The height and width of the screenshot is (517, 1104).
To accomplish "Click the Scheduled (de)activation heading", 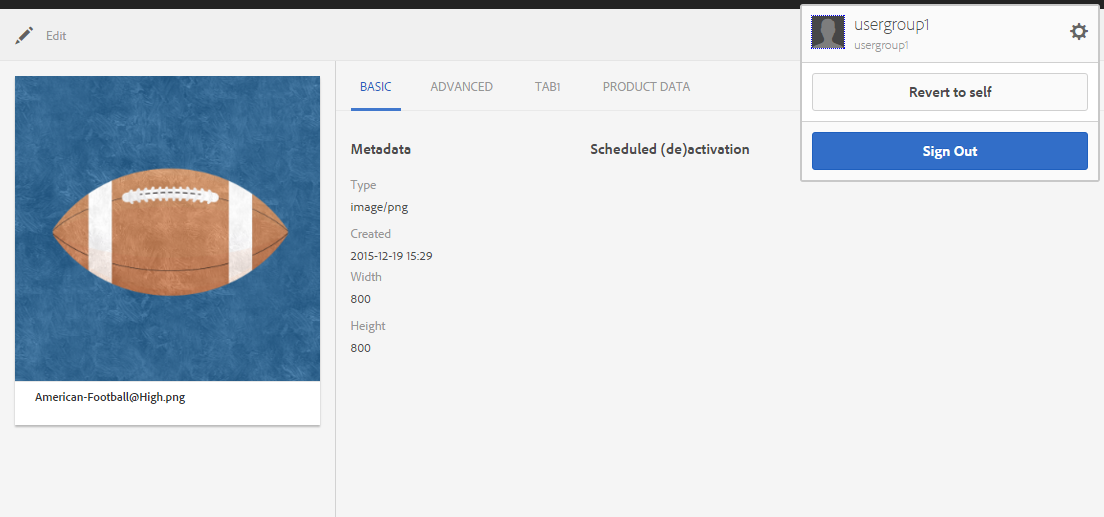I will (669, 149).
